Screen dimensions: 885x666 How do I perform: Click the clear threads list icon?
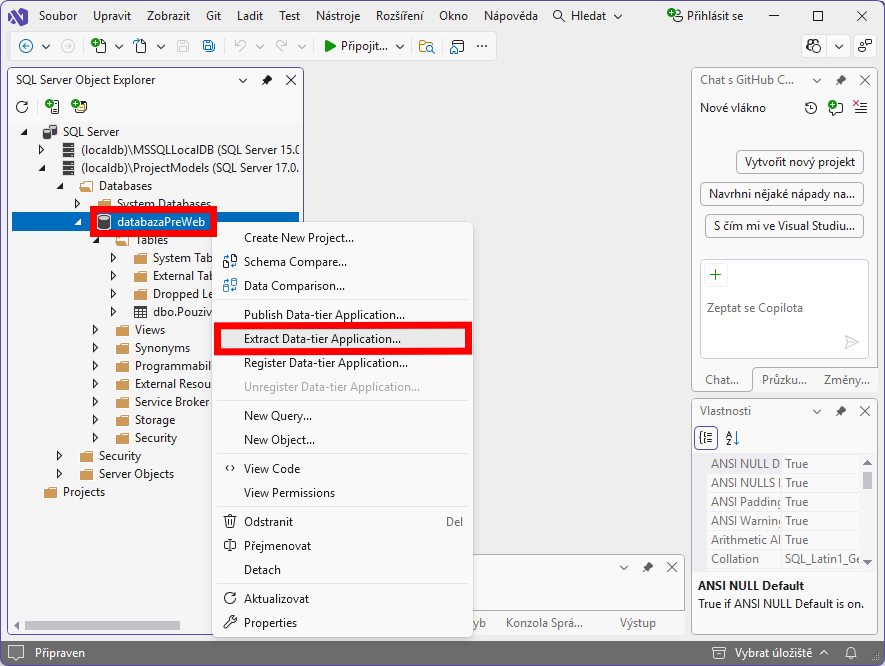[x=860, y=107]
